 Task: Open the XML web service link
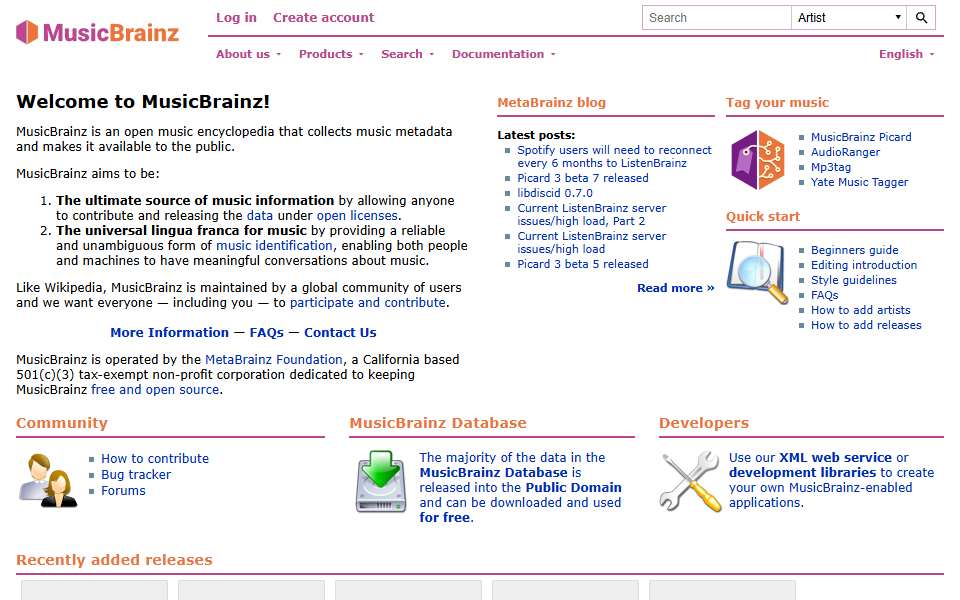click(x=835, y=457)
